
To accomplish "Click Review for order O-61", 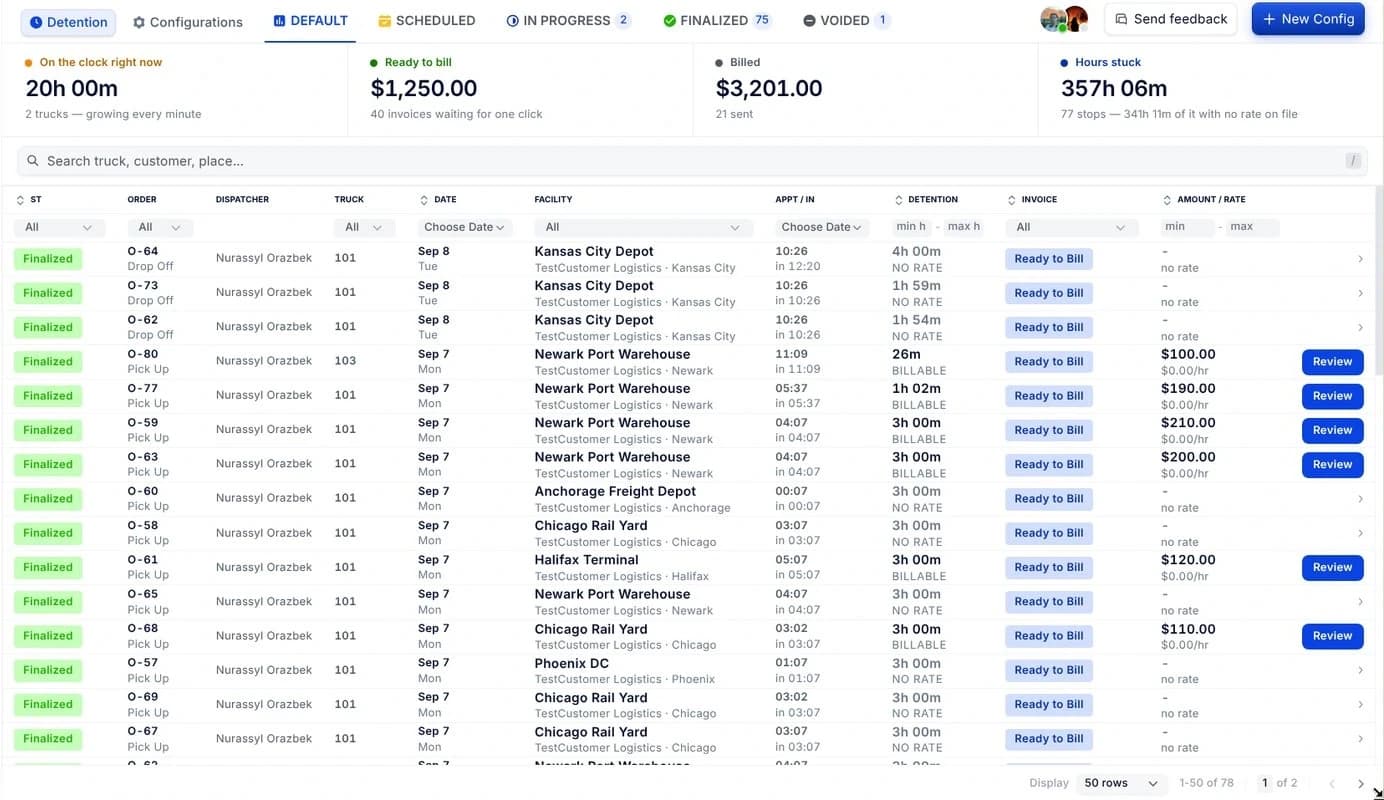I will (x=1333, y=568).
